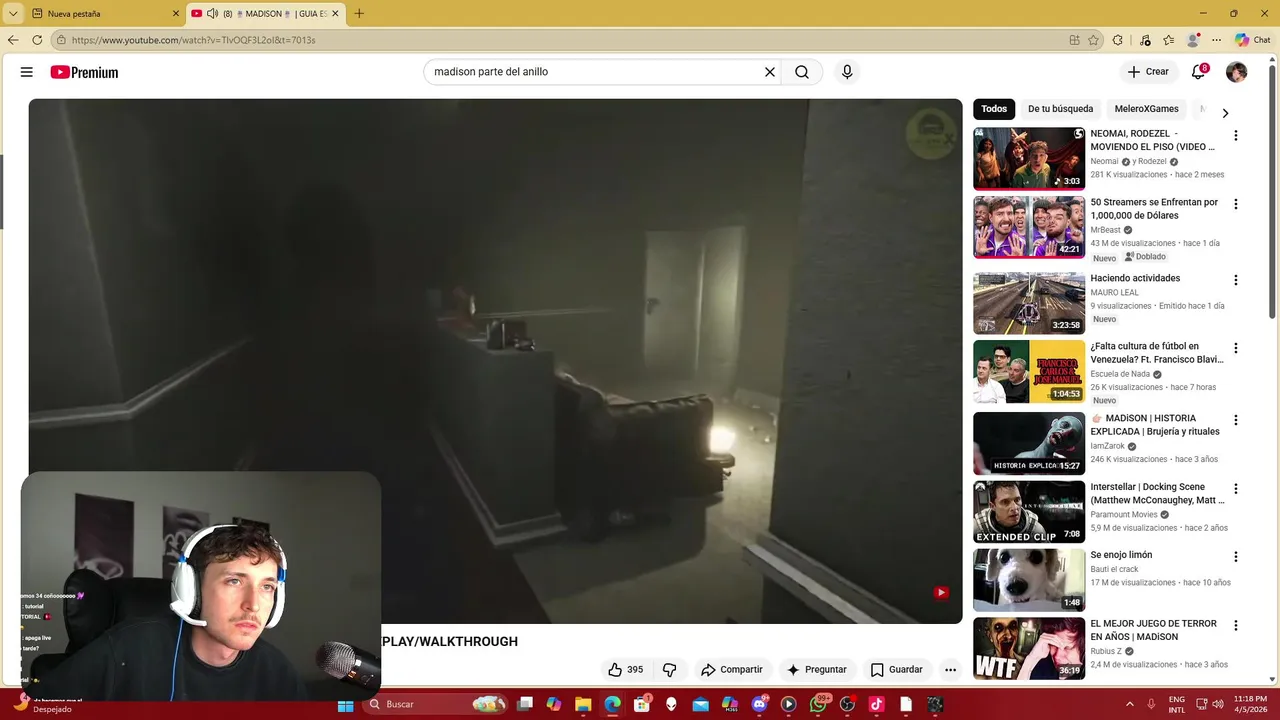Open the Rubius Z channel link
This screenshot has width=1280, height=720.
click(x=1106, y=651)
